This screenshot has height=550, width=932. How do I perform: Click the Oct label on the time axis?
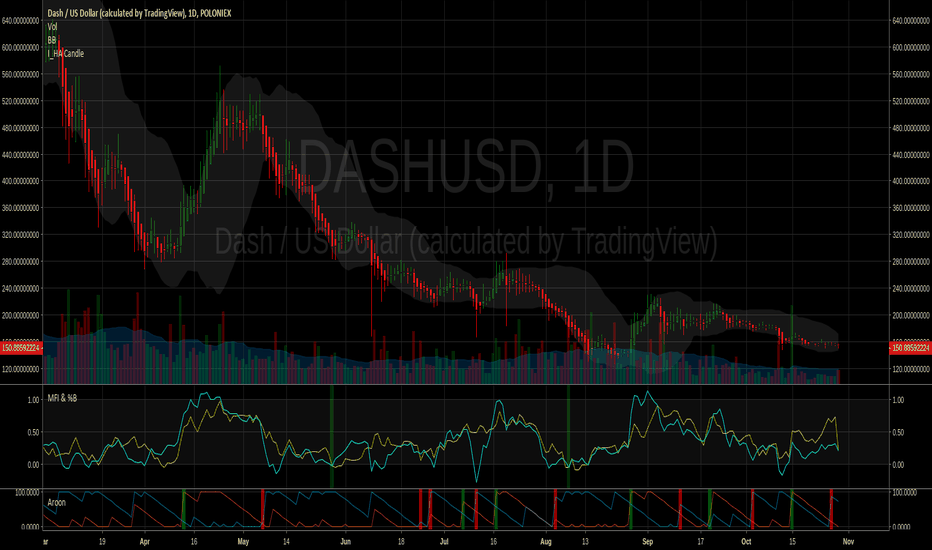[746, 542]
